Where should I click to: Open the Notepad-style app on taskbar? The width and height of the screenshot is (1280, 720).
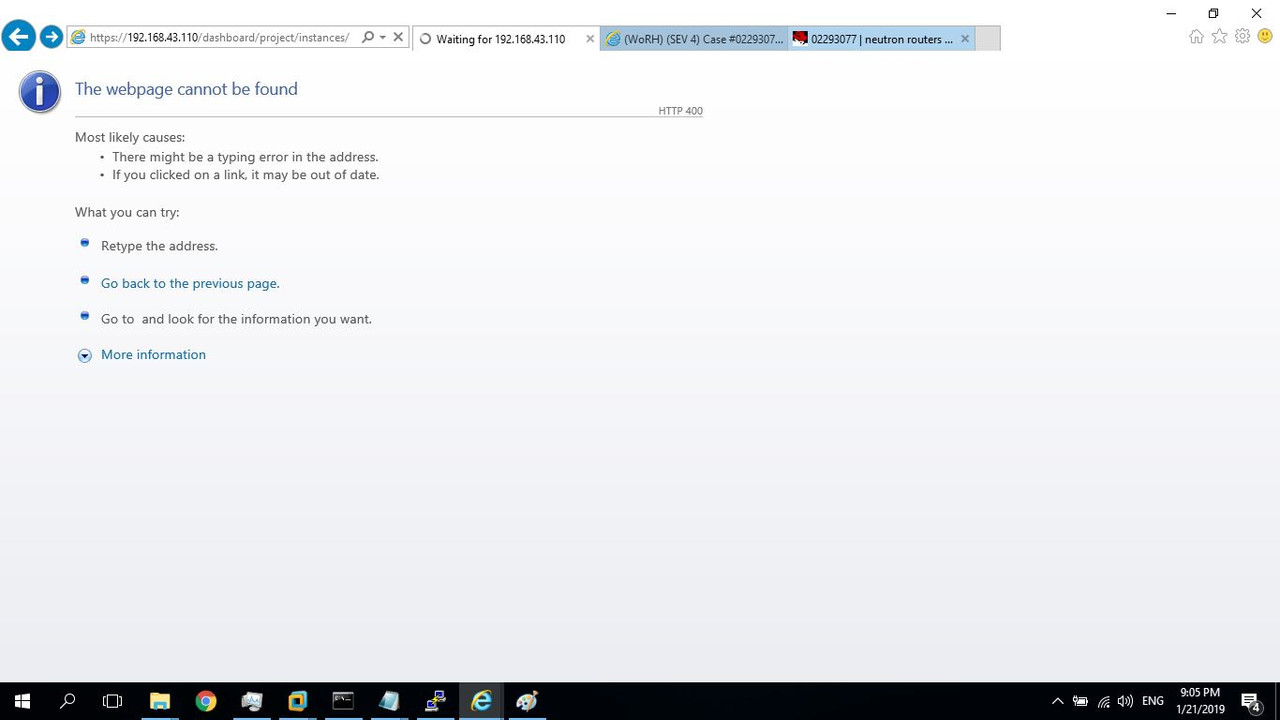(389, 701)
